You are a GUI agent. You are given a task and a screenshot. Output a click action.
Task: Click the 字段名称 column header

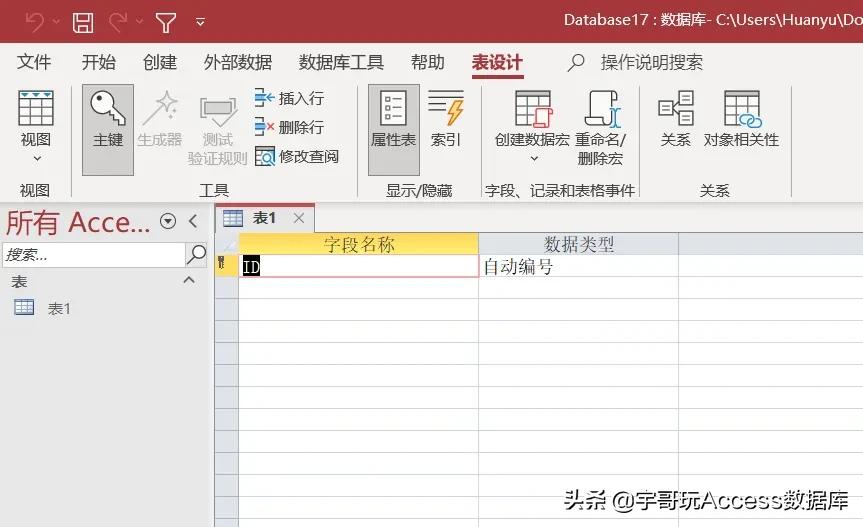coord(359,244)
